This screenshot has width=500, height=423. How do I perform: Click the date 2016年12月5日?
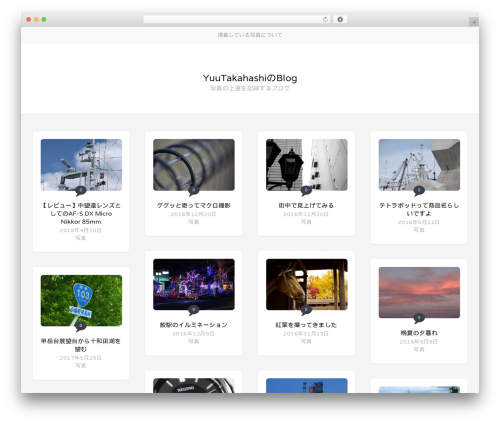pos(193,333)
